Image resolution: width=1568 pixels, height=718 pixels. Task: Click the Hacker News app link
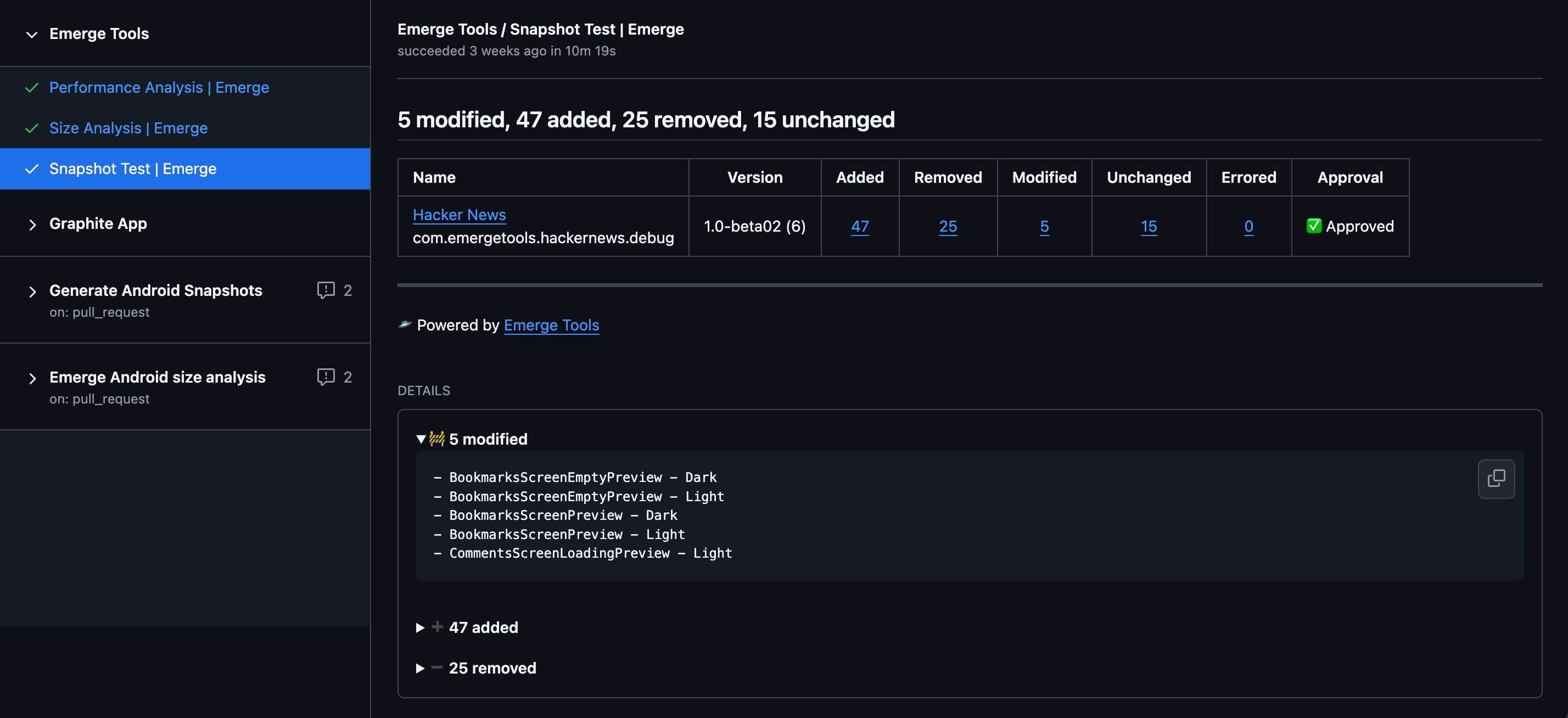[459, 213]
